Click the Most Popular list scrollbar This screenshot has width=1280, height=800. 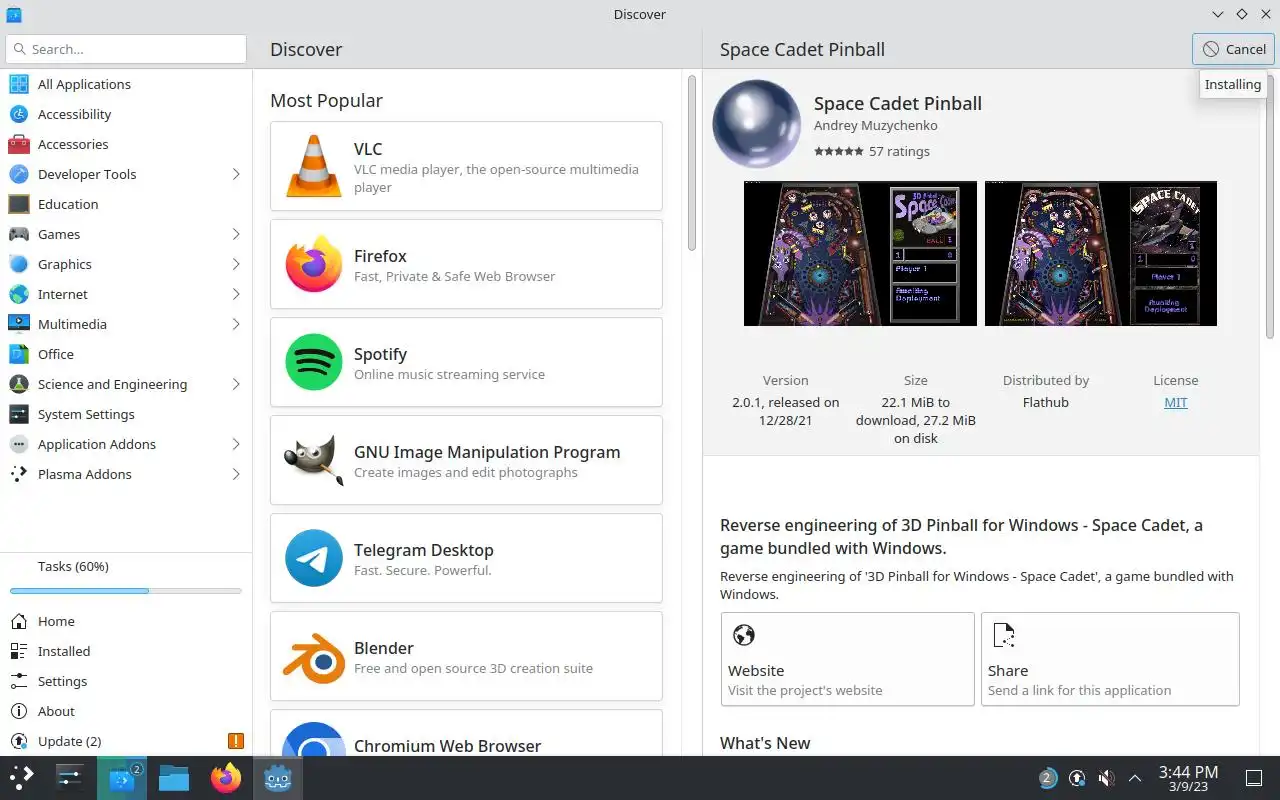click(691, 163)
